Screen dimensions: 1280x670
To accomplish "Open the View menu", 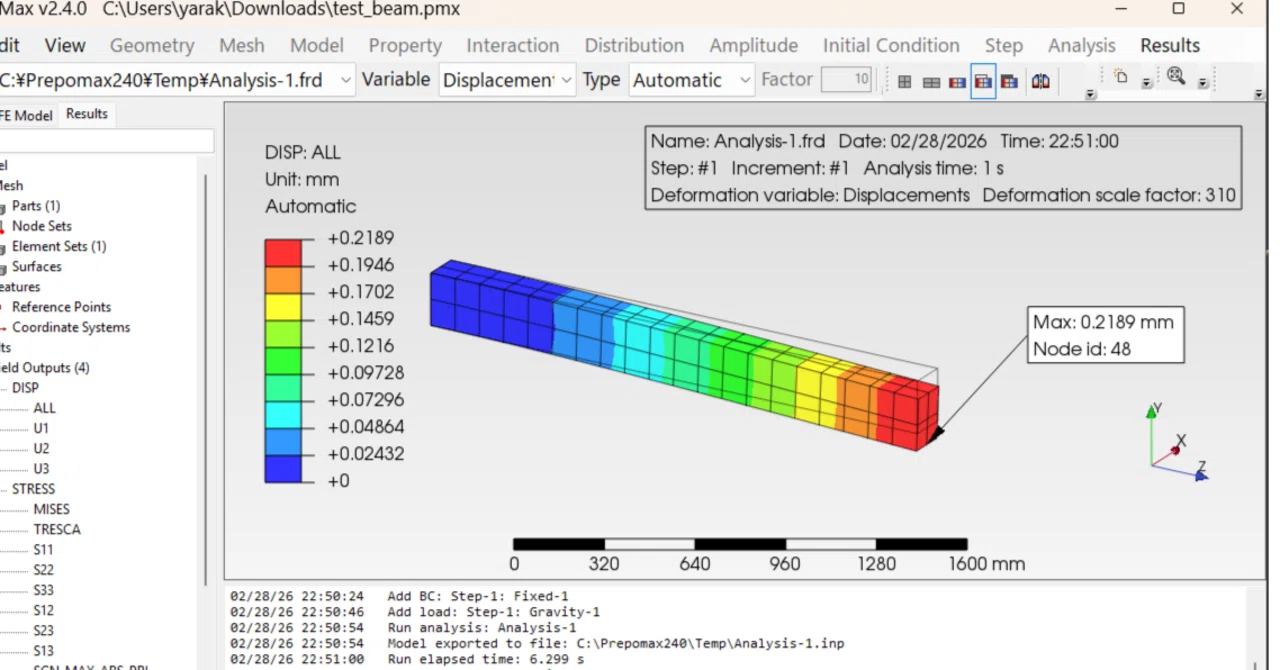I will tap(65, 45).
